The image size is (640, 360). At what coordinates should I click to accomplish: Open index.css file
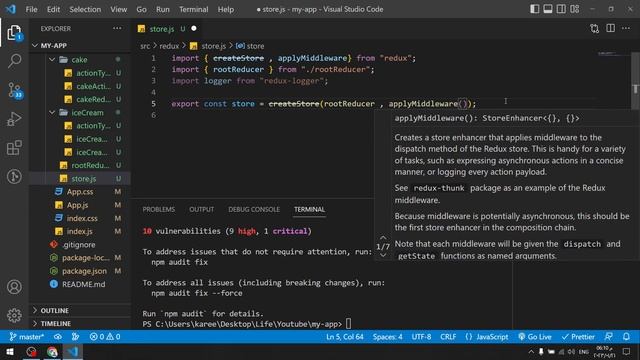click(x=82, y=218)
